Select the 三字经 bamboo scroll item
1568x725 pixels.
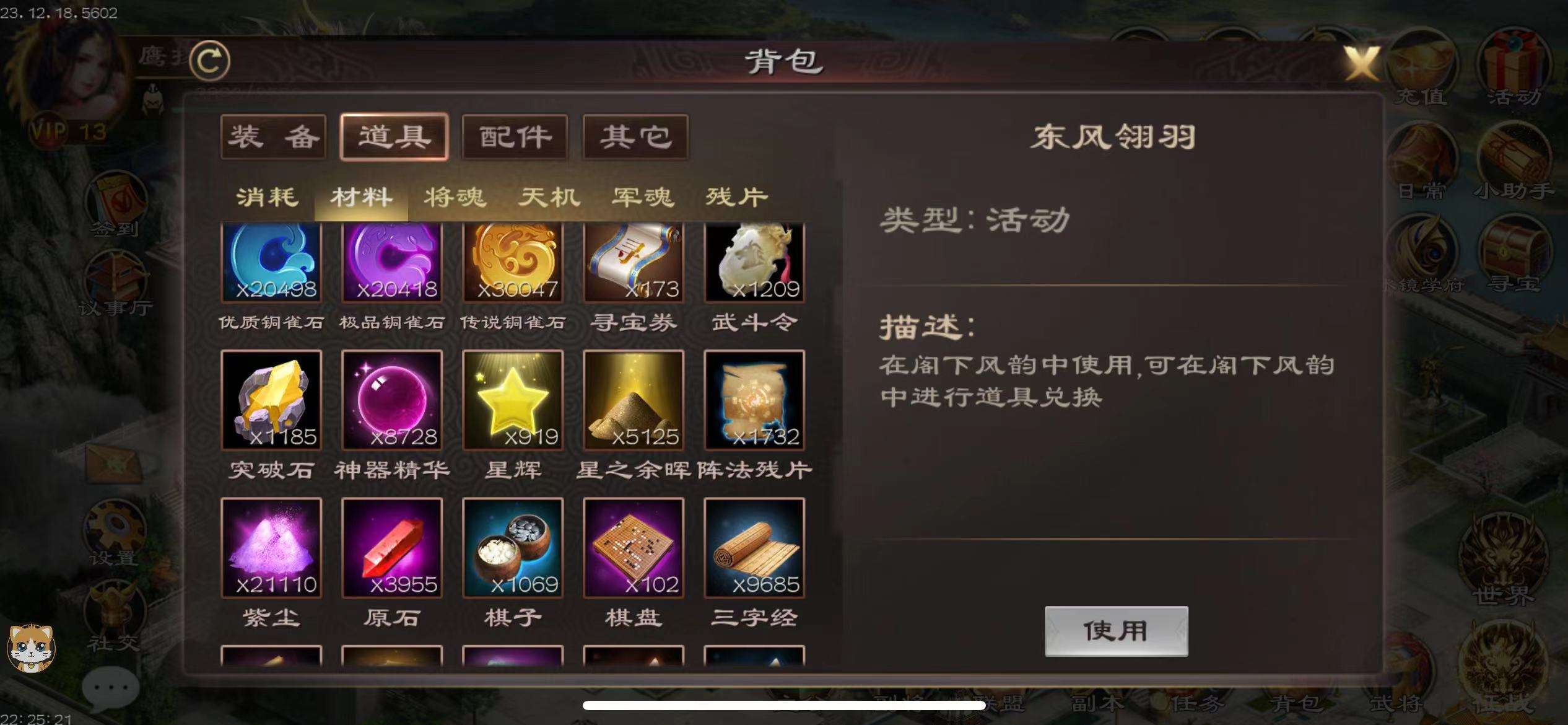[x=754, y=548]
